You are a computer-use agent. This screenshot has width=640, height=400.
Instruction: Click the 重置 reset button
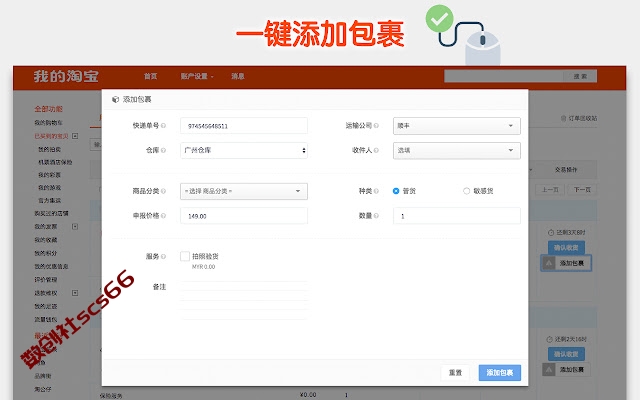455,373
